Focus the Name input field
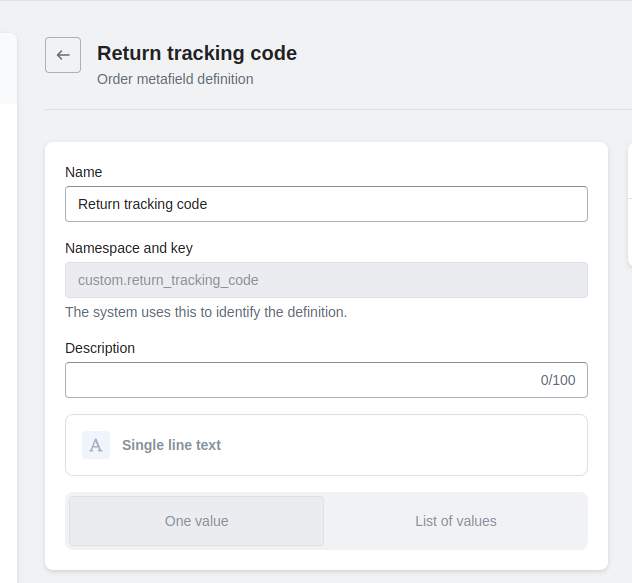 326,204
